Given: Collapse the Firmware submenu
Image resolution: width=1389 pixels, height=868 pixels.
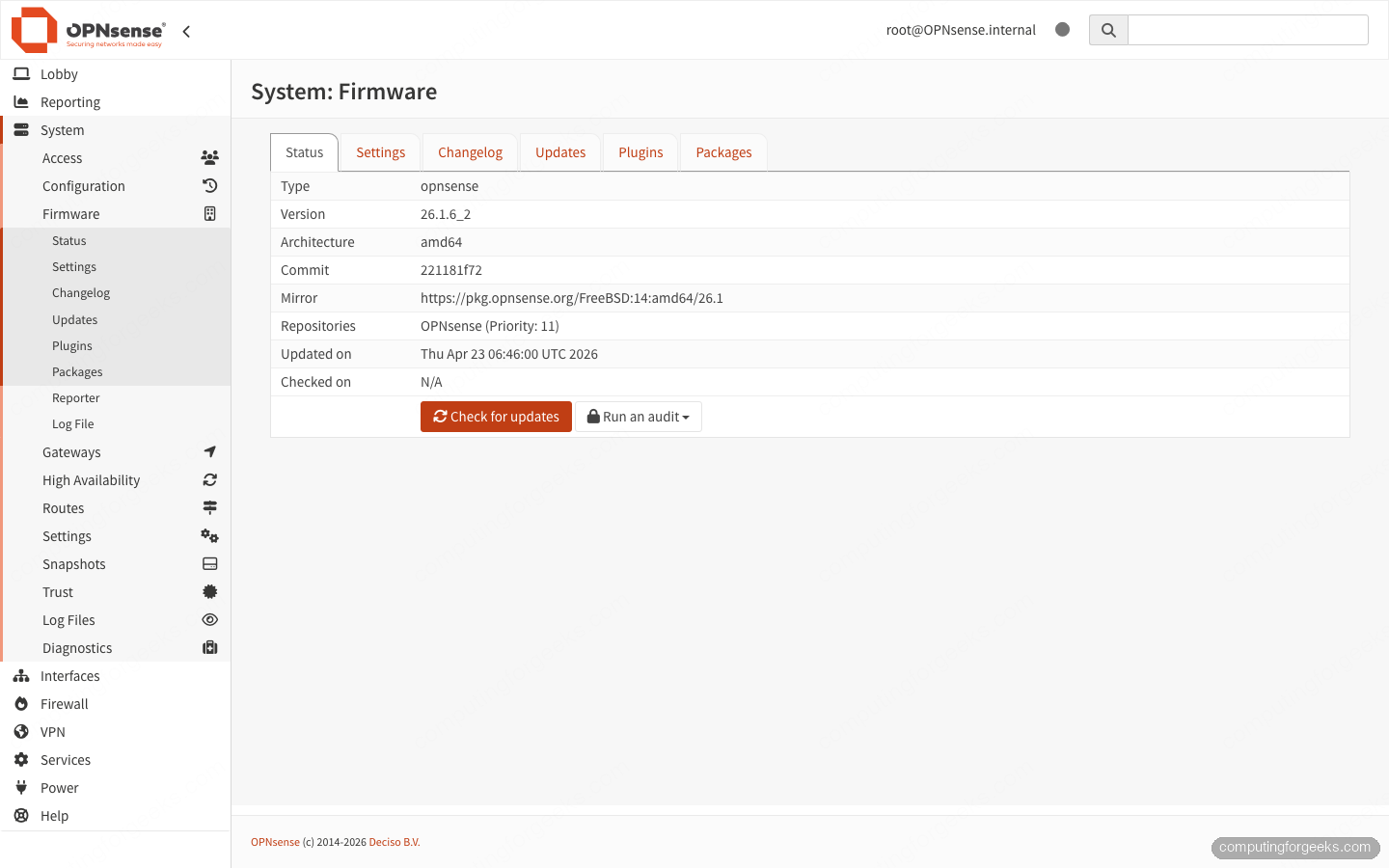Looking at the screenshot, I should point(116,214).
